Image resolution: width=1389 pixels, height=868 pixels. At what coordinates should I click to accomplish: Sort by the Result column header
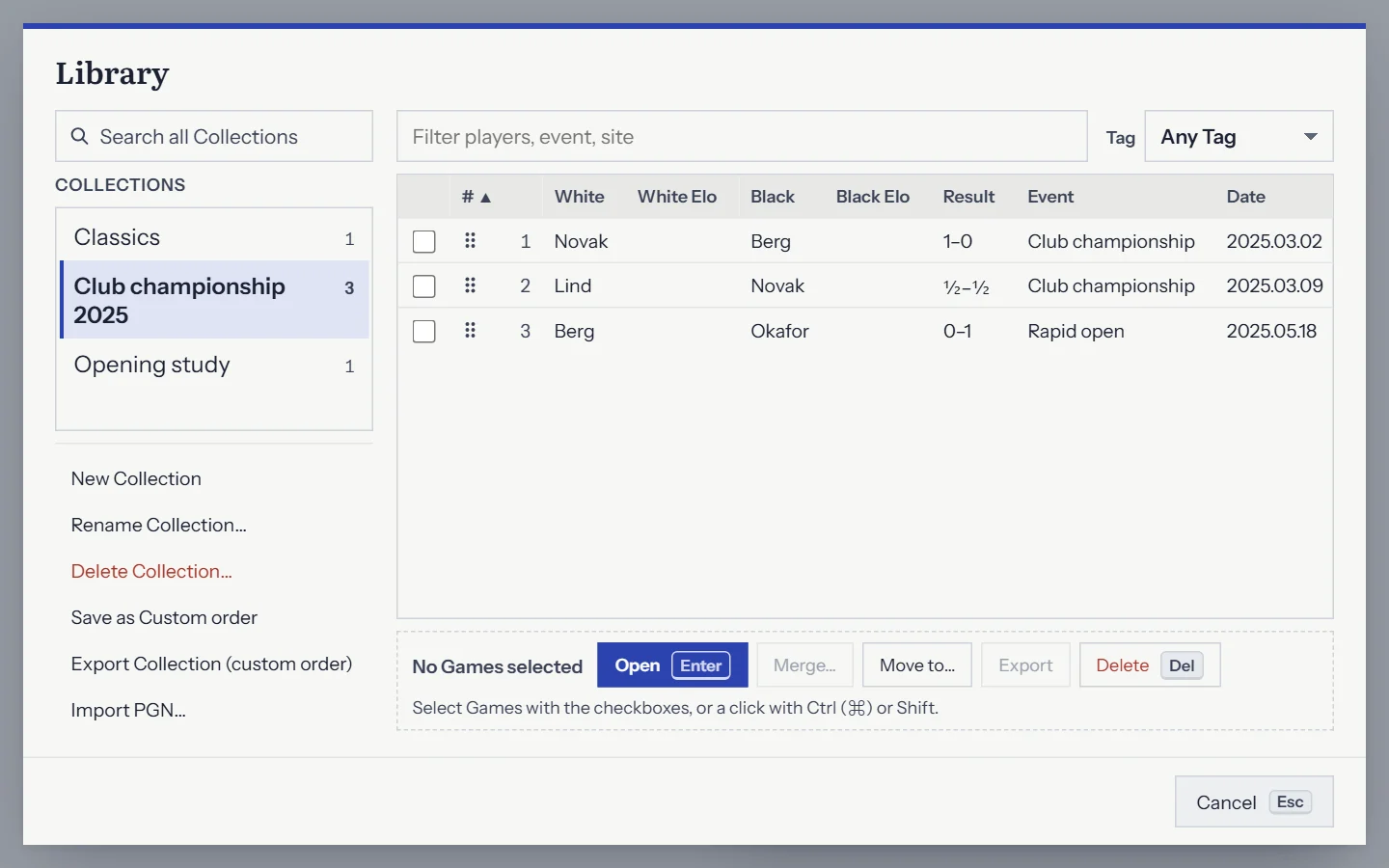tap(968, 197)
